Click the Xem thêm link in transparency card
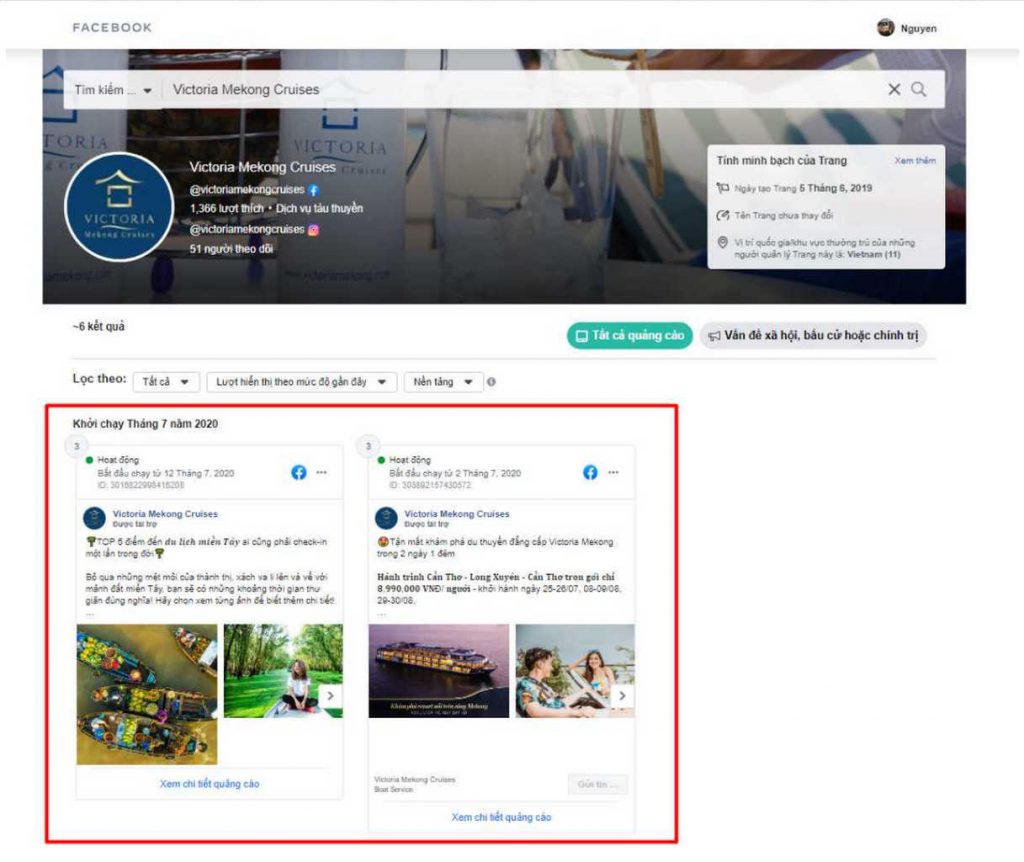 tap(915, 161)
